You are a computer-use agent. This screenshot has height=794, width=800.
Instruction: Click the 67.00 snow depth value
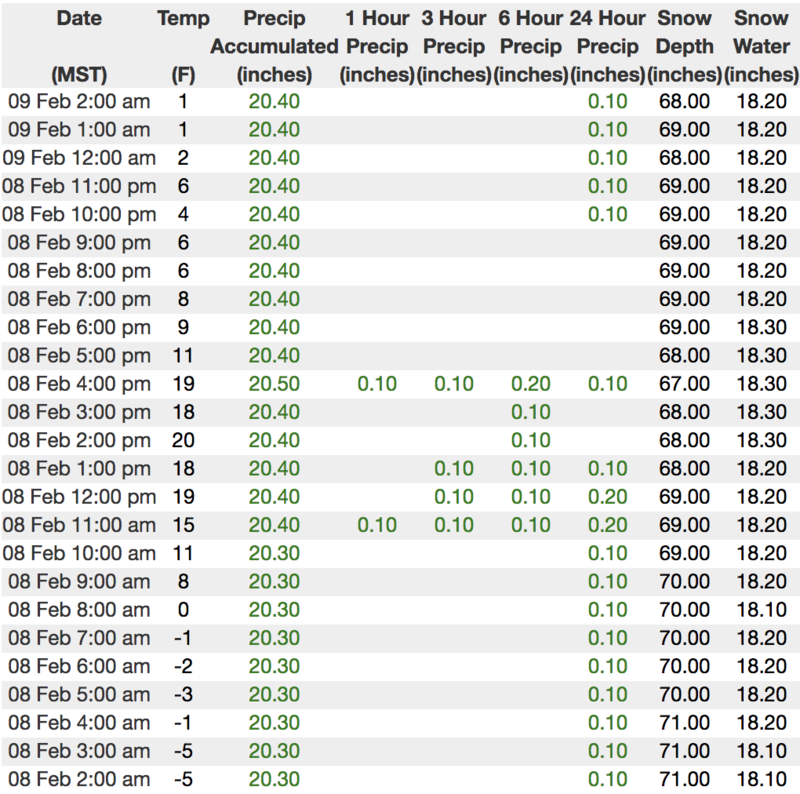click(x=684, y=384)
